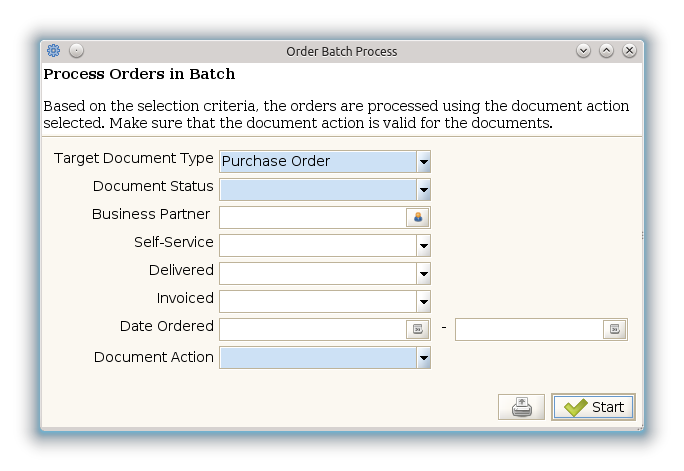Maximize the Order Batch Process window

pyautogui.click(x=607, y=51)
